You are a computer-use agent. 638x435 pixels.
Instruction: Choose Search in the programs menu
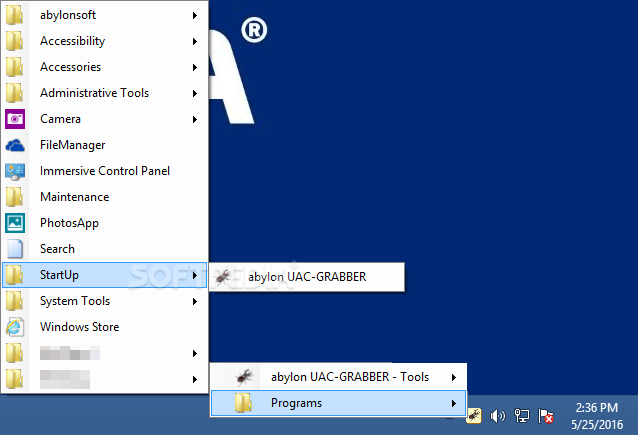pyautogui.click(x=105, y=249)
